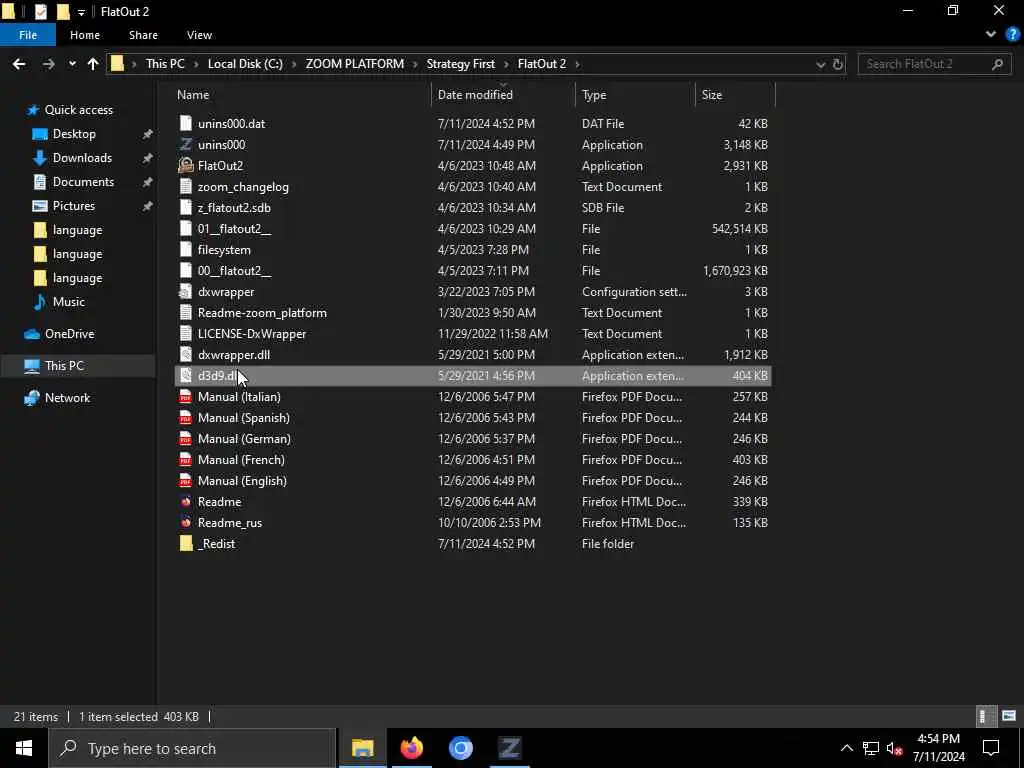
Task: Refresh the FlatOut 2 folder view
Action: tap(838, 64)
